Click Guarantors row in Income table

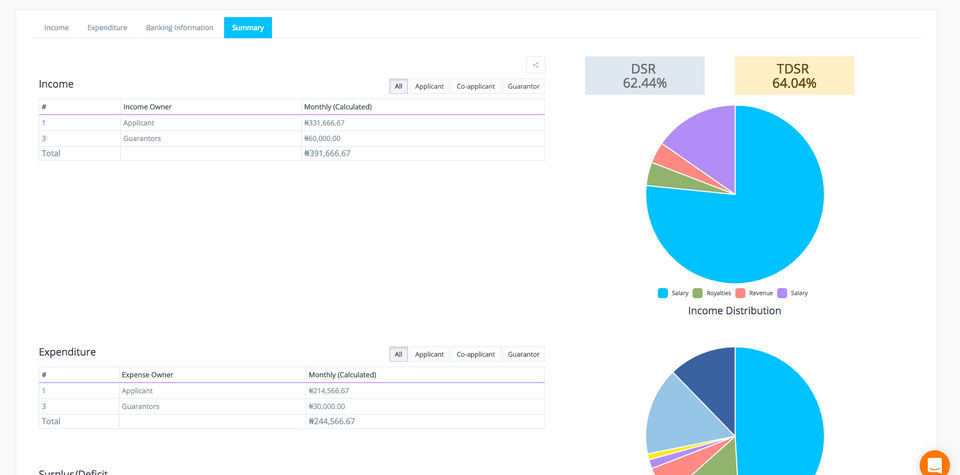coord(291,139)
